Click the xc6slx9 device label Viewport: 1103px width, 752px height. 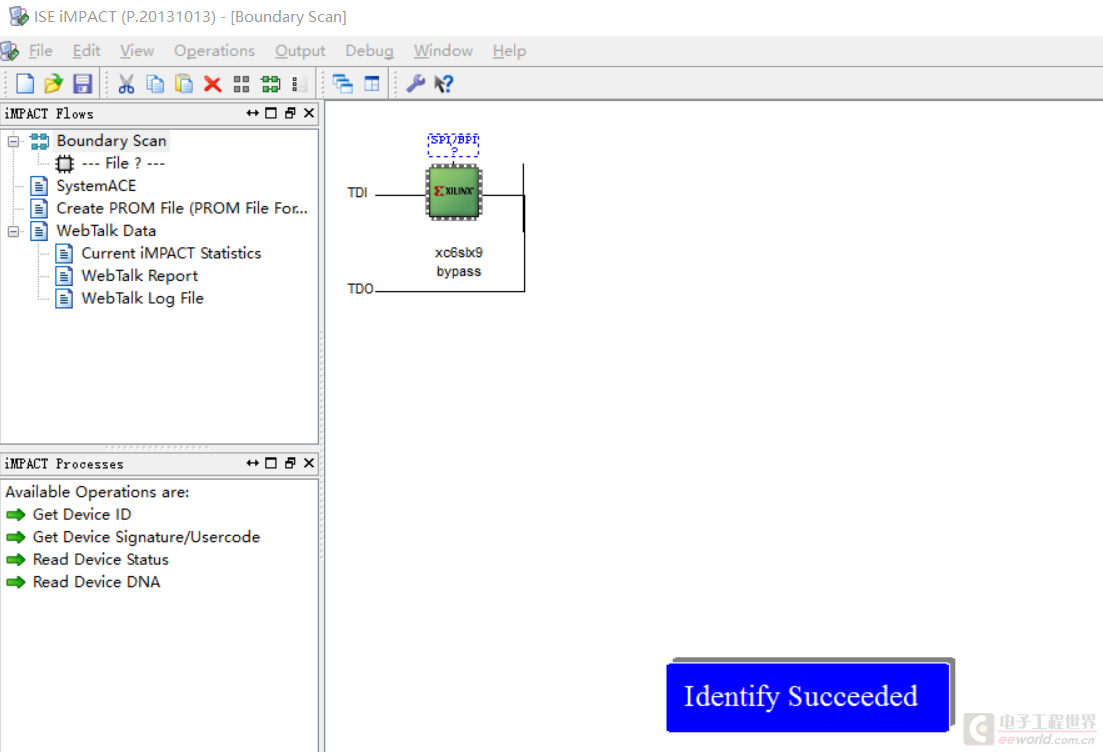point(459,253)
